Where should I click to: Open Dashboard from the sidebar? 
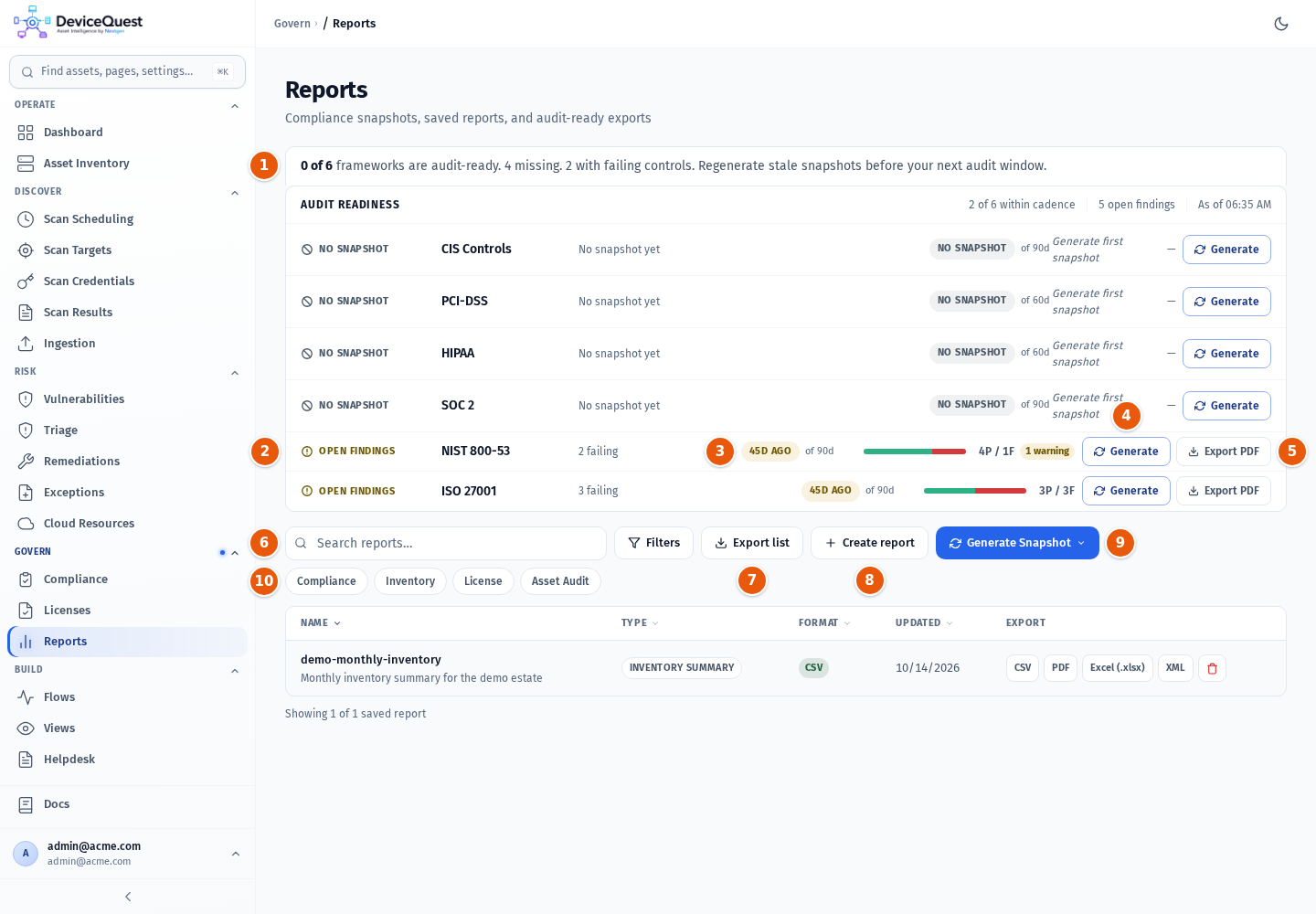tap(127, 133)
